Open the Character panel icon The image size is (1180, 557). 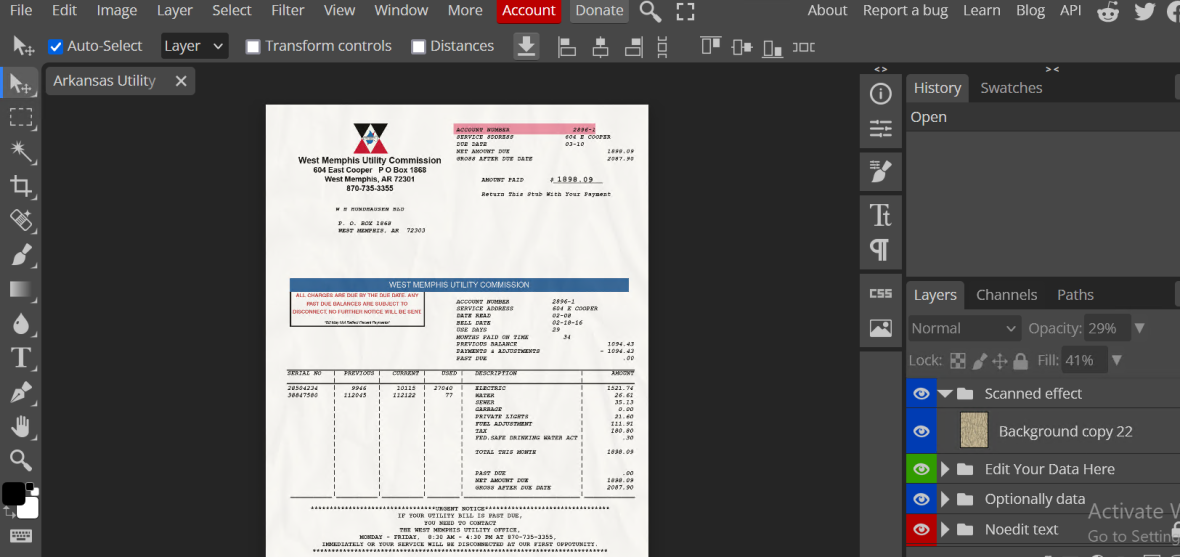880,215
